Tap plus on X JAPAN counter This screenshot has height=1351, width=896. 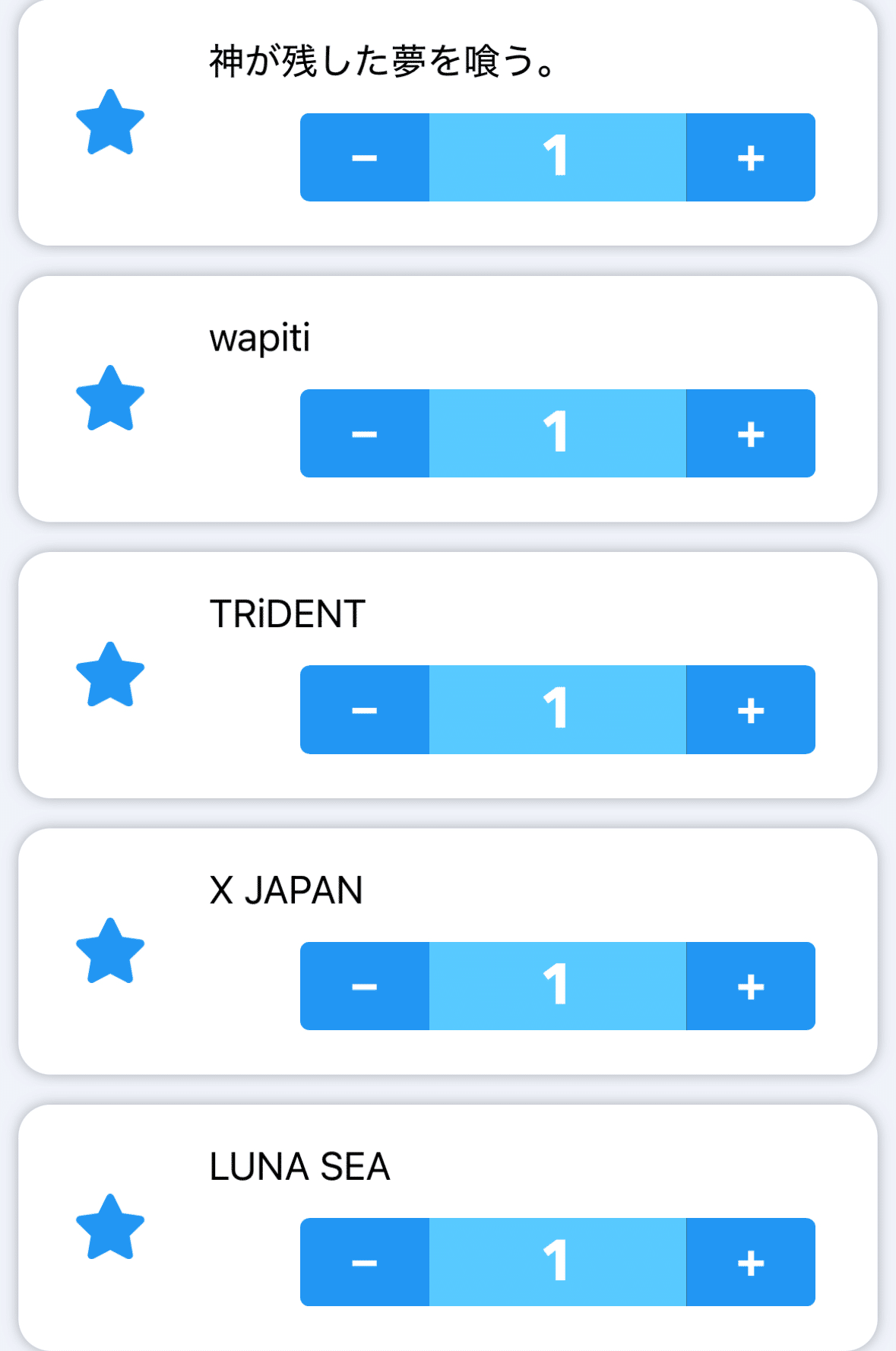[x=750, y=986]
